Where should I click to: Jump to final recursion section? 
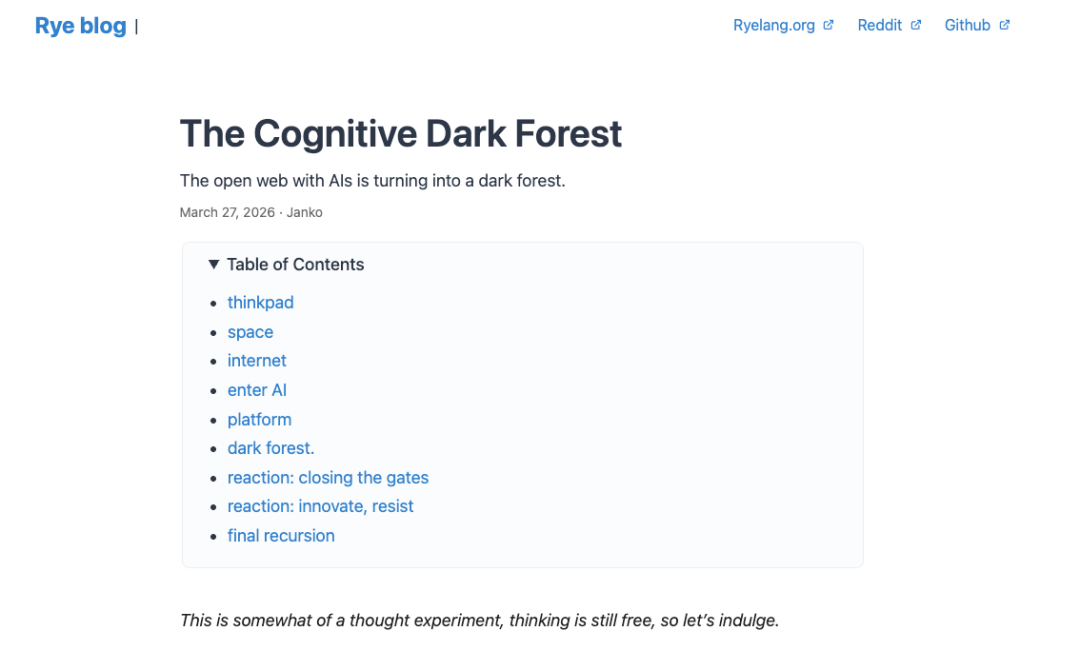pyautogui.click(x=281, y=536)
